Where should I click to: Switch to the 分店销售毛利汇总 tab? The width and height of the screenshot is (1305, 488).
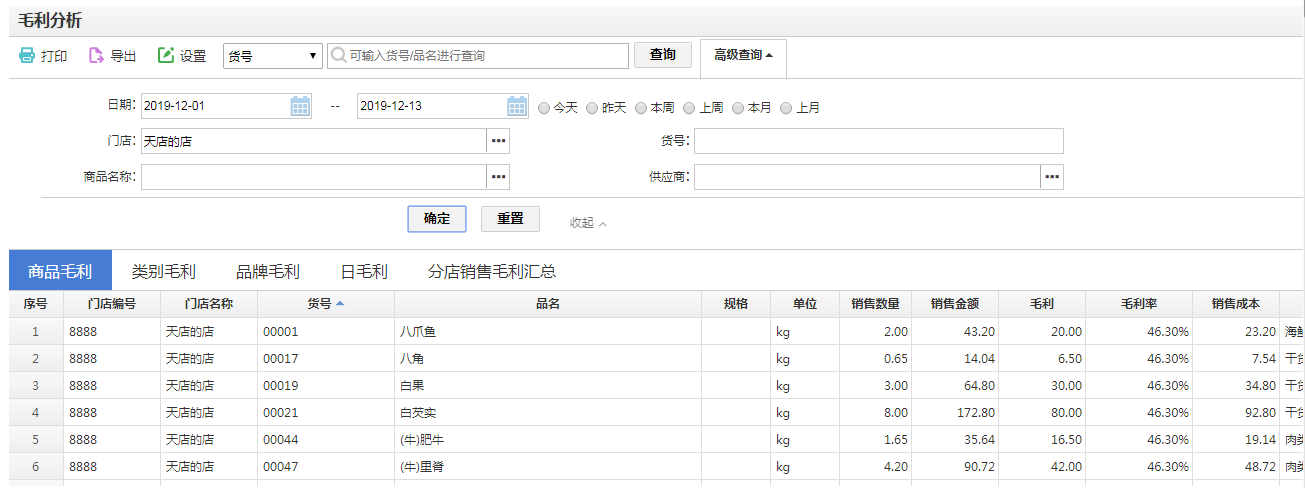tap(492, 271)
